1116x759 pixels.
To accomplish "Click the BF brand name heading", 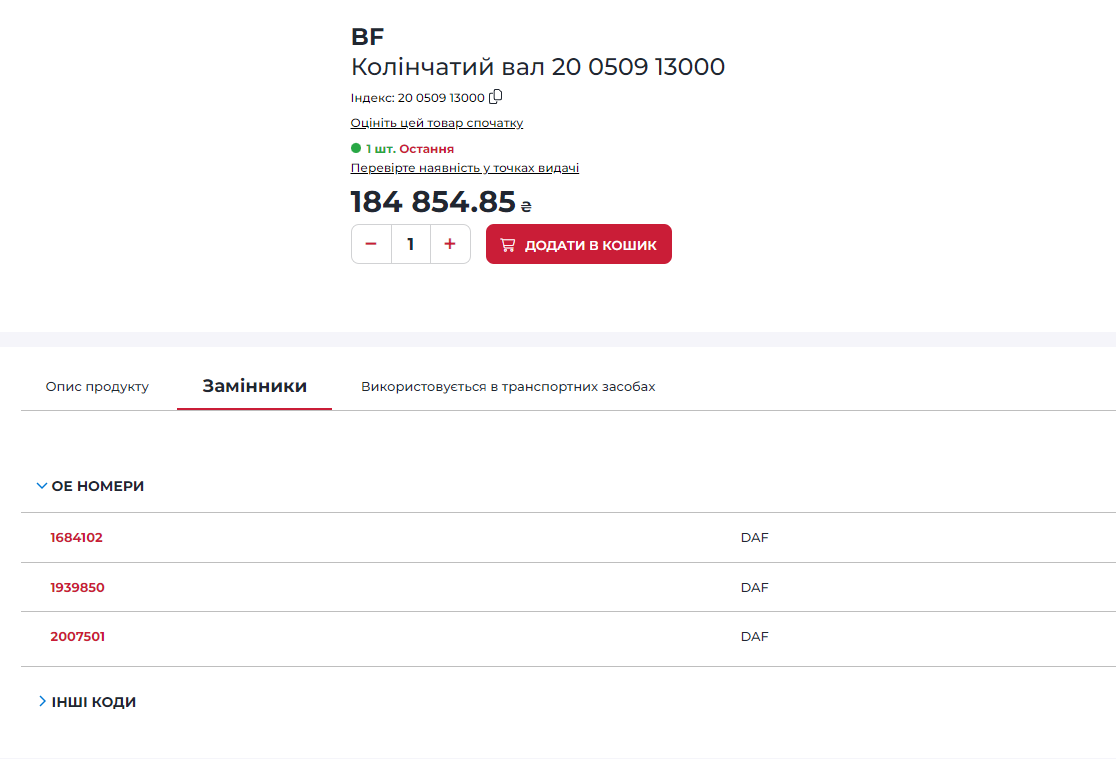I will coord(367,36).
